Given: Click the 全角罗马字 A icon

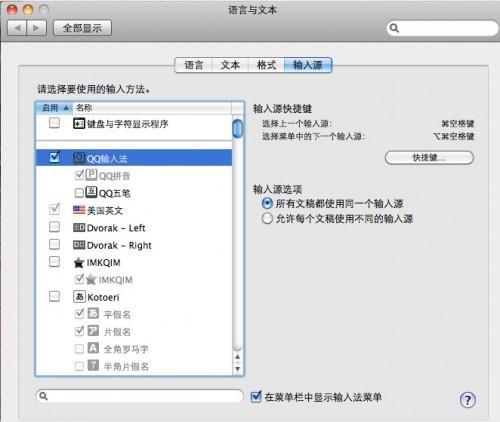Looking at the screenshot, I should click(x=93, y=348).
